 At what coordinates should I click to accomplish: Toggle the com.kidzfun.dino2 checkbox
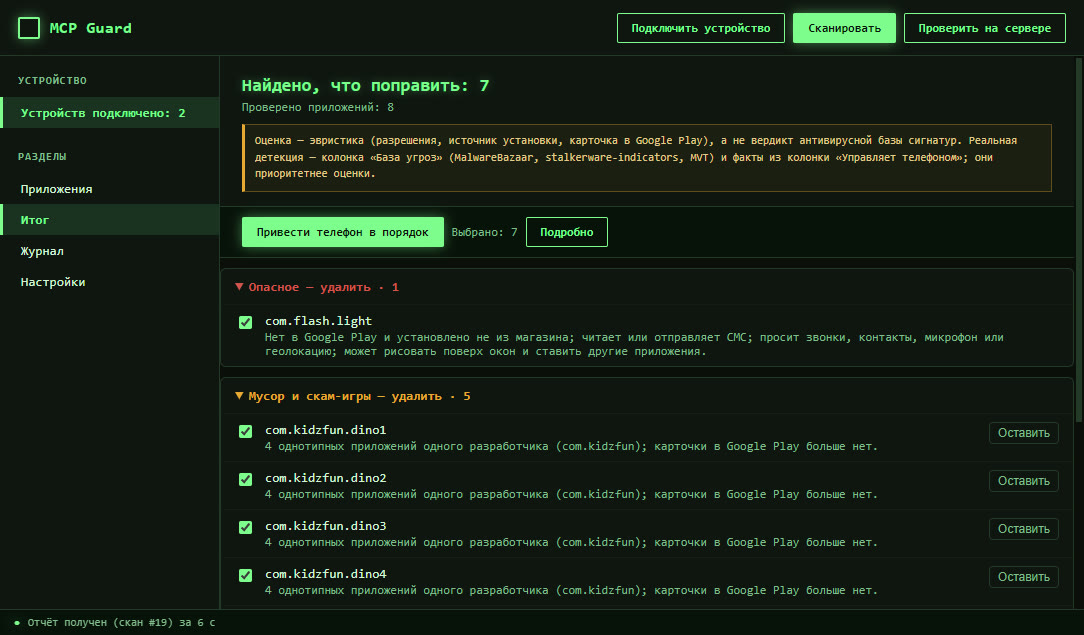[x=245, y=480]
